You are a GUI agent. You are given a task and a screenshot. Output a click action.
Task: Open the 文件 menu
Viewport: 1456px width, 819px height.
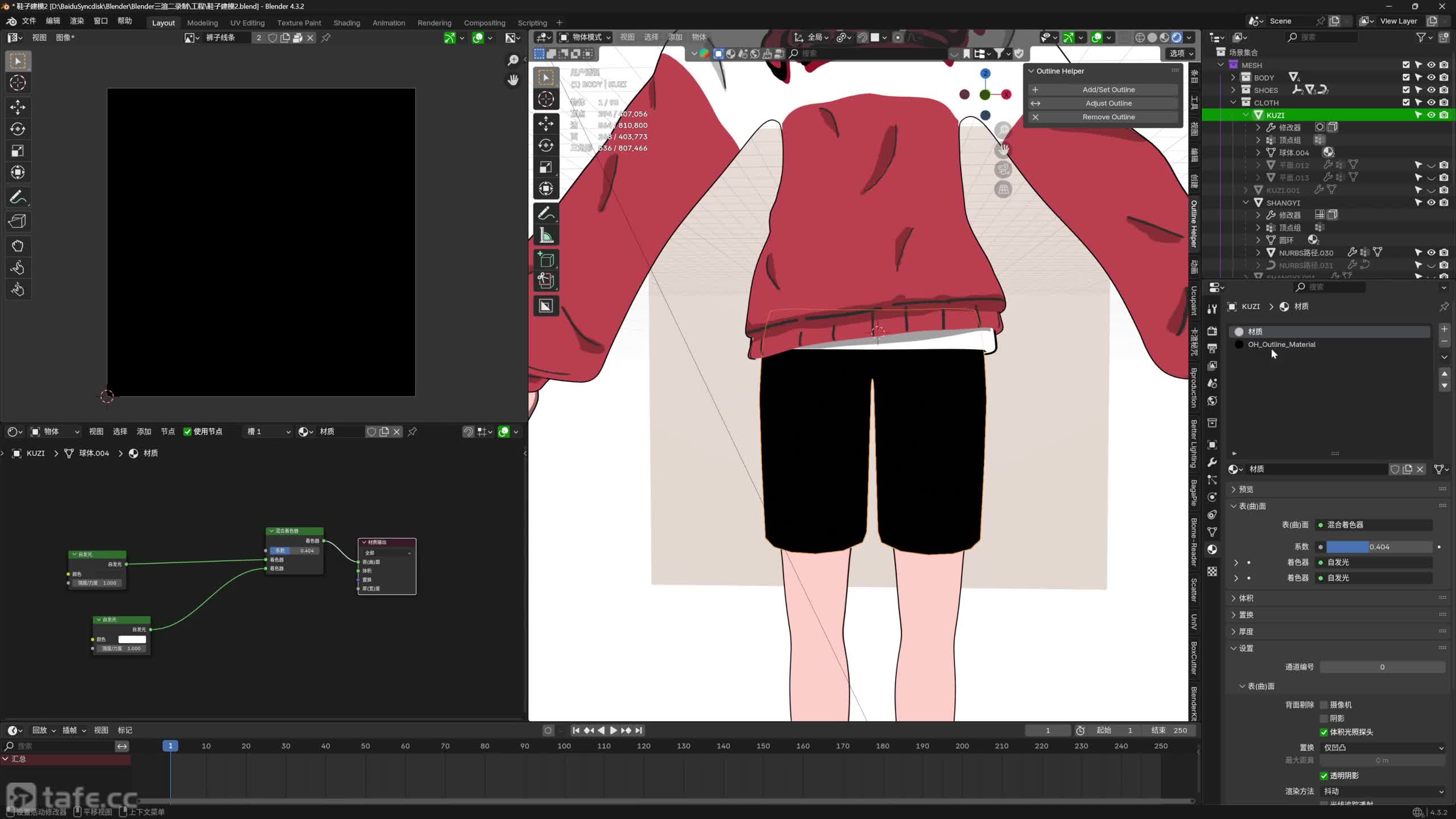pos(29,21)
